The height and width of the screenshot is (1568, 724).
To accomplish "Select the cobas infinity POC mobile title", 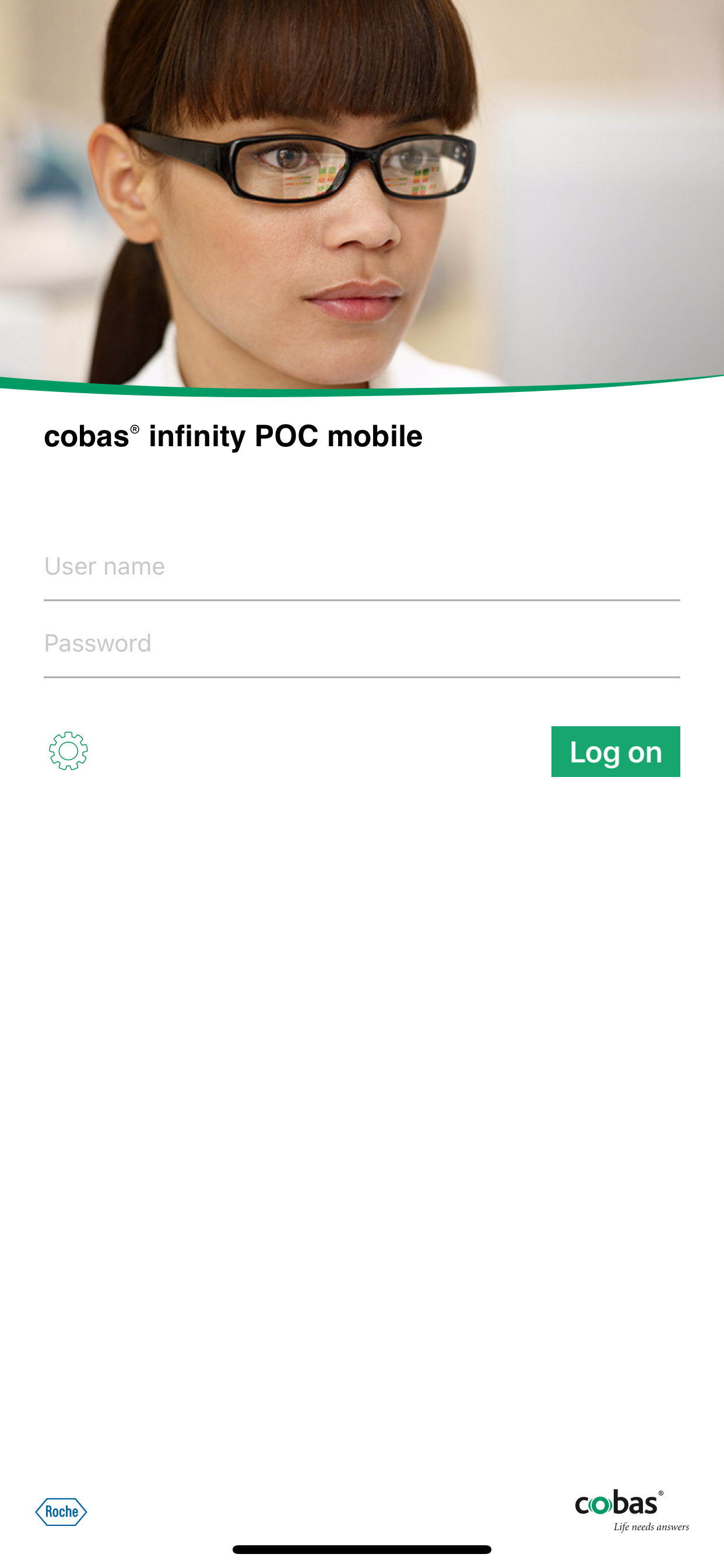I will pyautogui.click(x=234, y=435).
